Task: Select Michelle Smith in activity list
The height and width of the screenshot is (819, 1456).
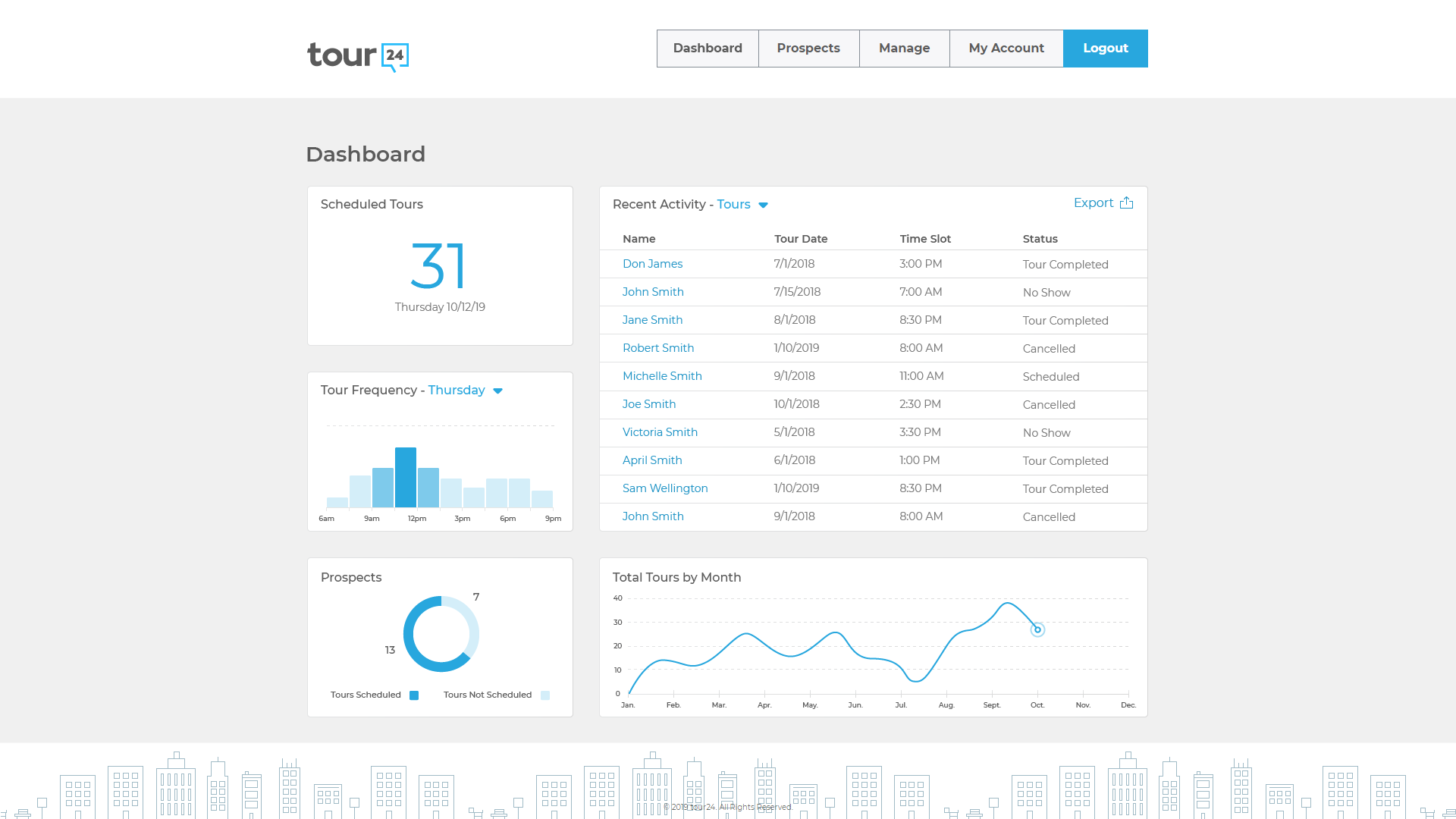Action: coord(662,376)
